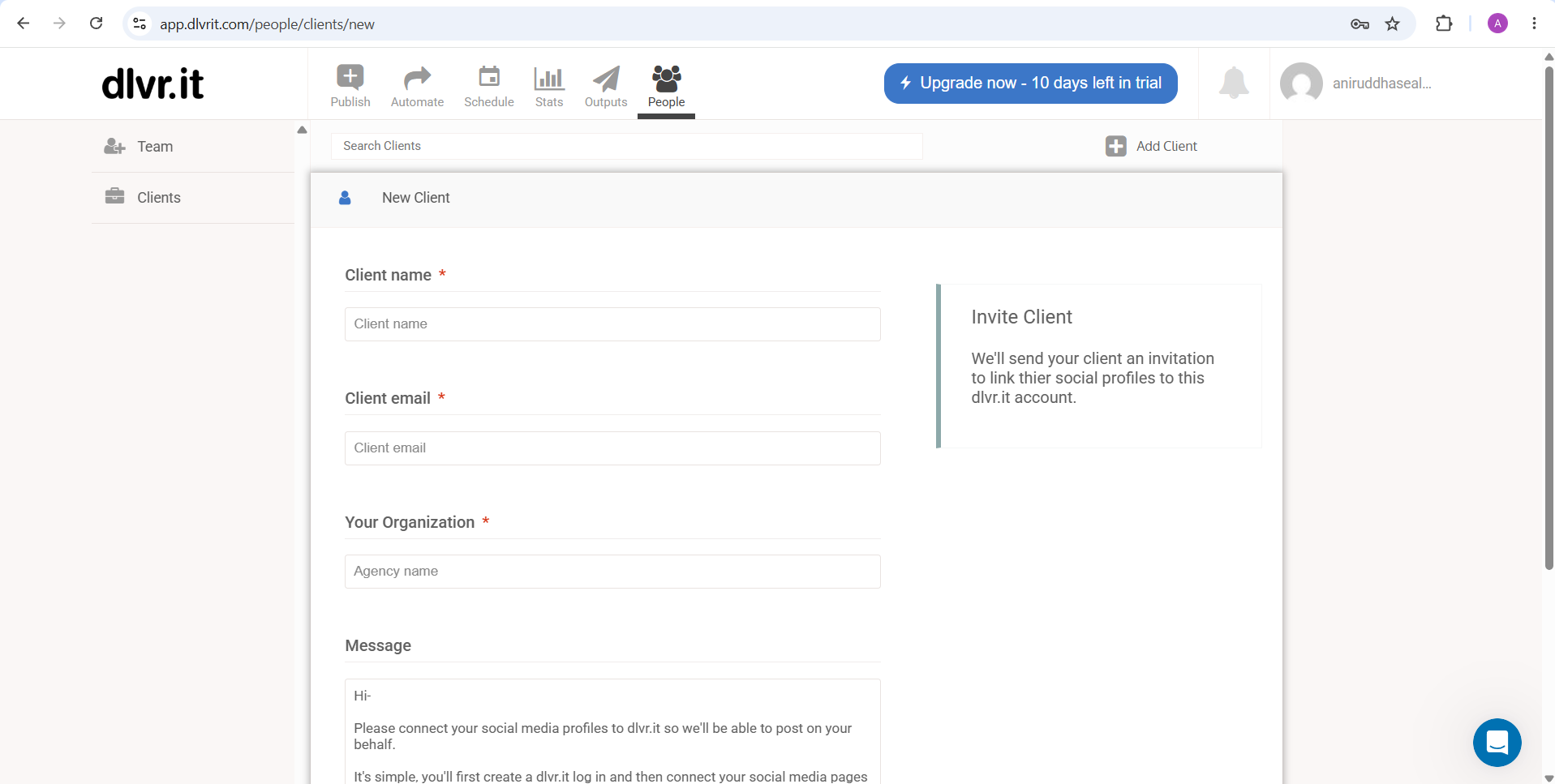Click the Invite Client heading

[x=1021, y=317]
